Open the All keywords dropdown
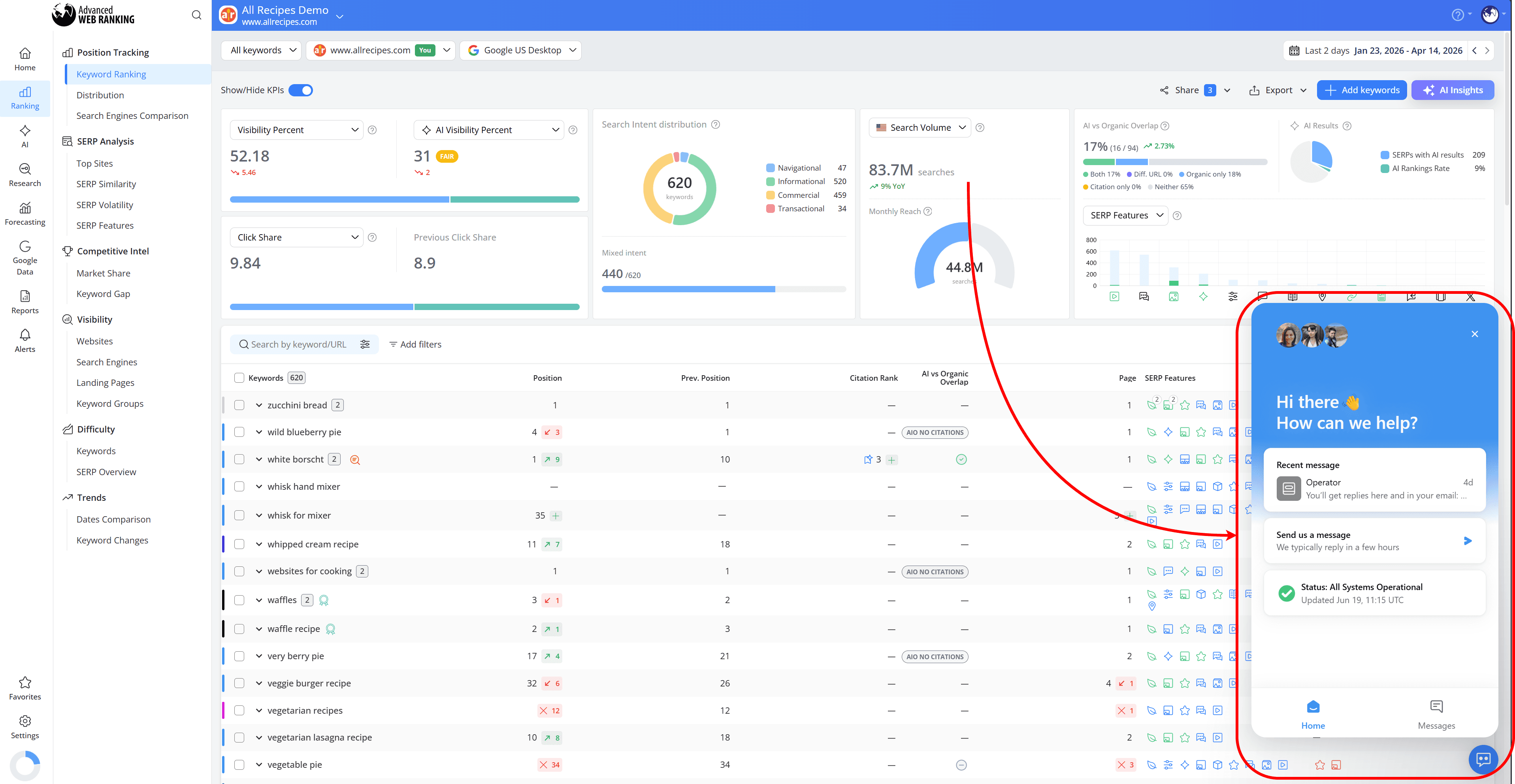This screenshot has width=1515, height=784. pyautogui.click(x=262, y=51)
